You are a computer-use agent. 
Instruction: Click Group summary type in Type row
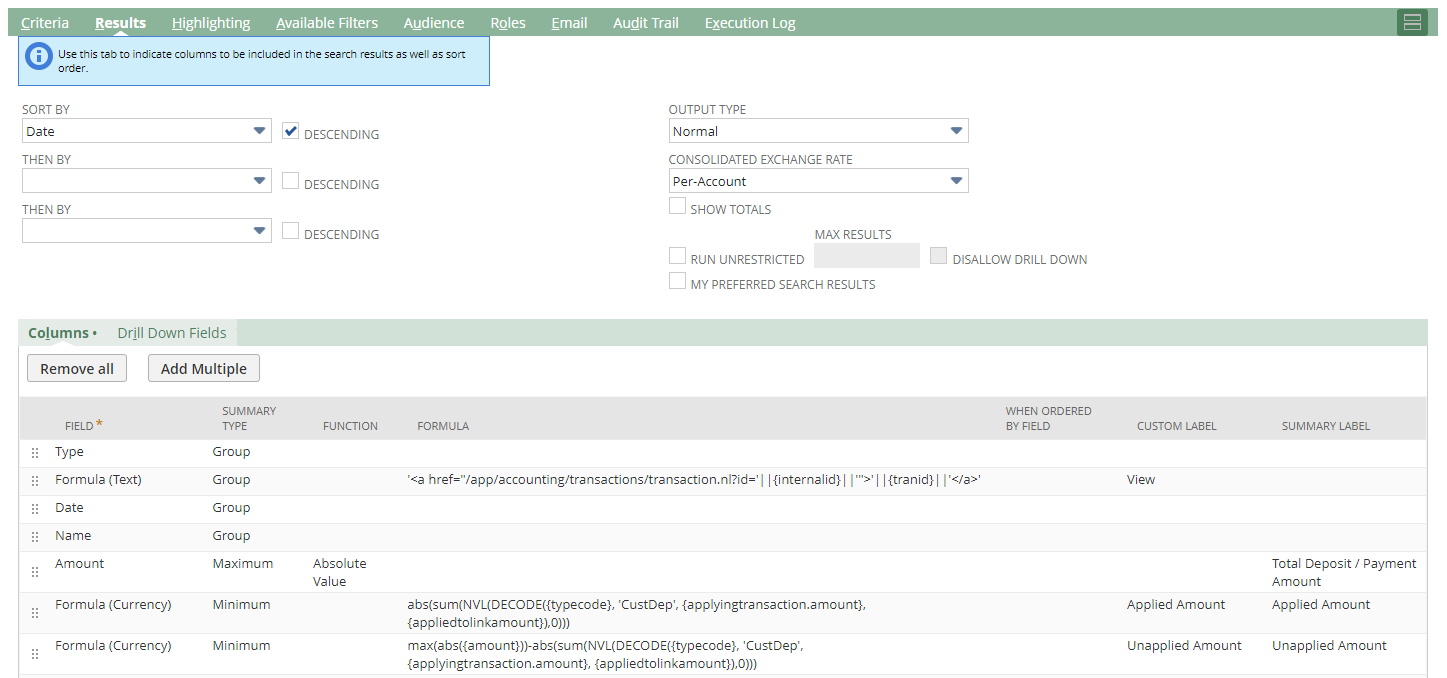click(x=231, y=452)
